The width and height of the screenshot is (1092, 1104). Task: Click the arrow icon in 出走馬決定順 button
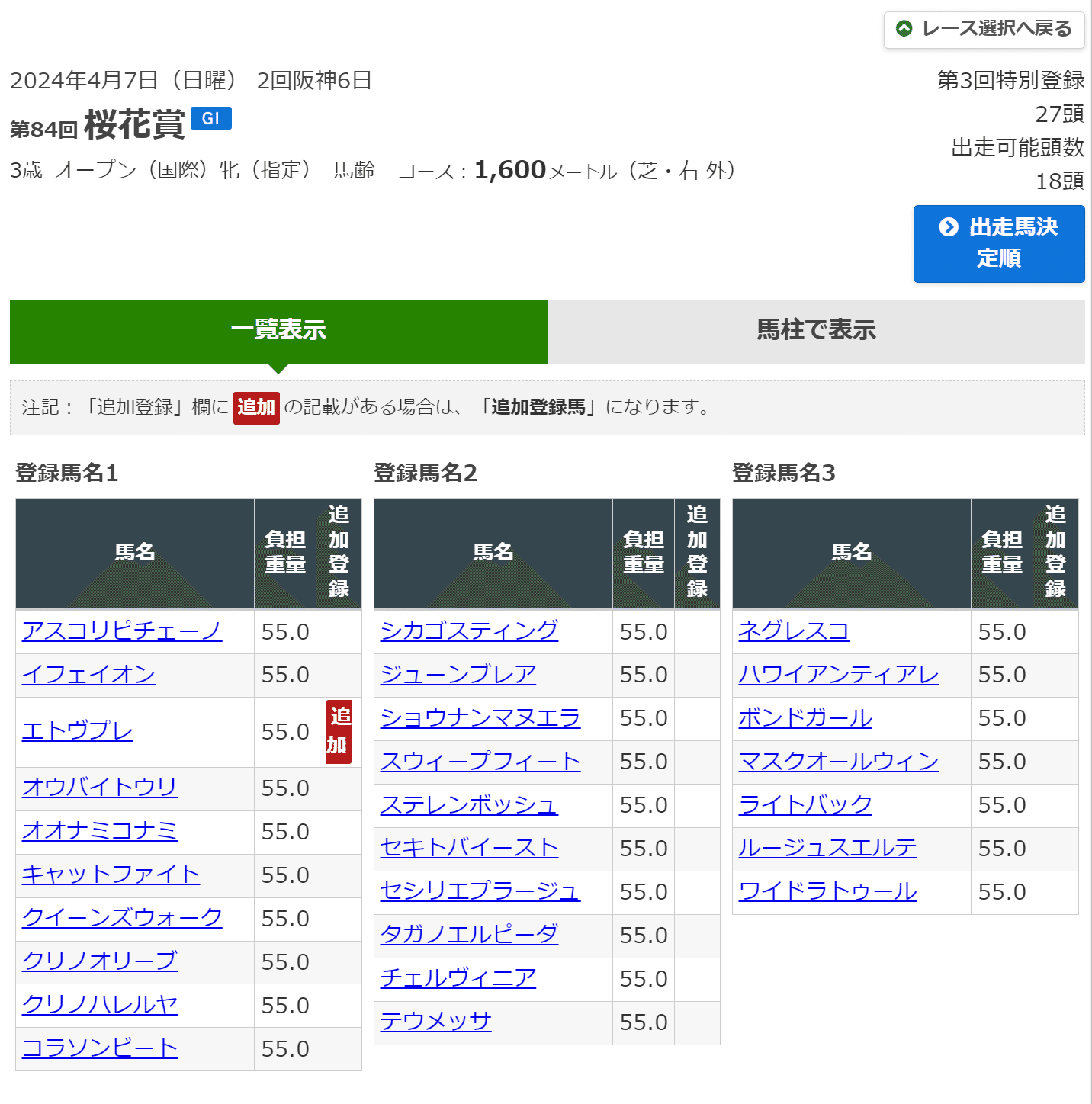(949, 227)
